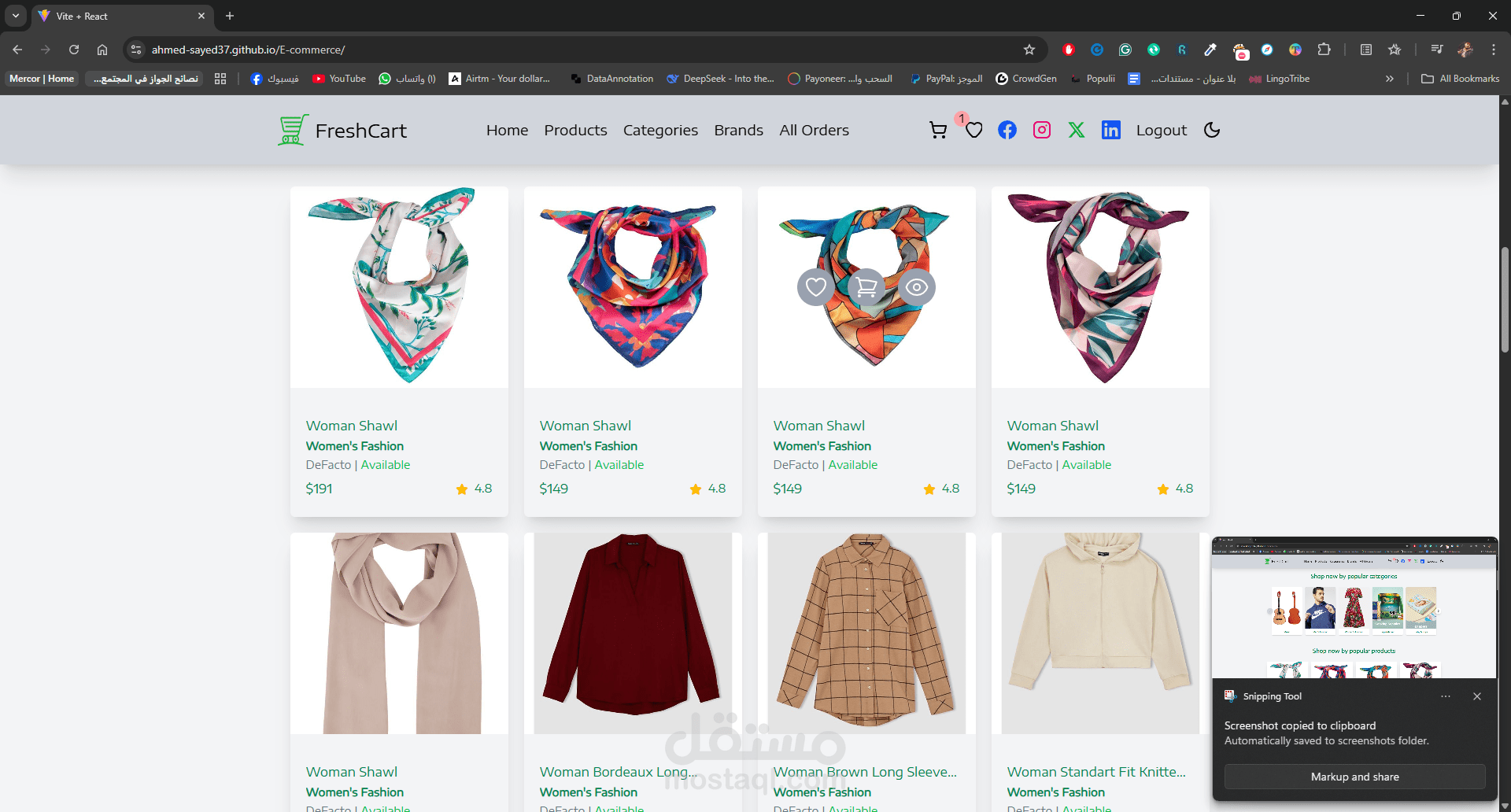Click the maroon leaf-pattern shawl image

tap(1100, 287)
